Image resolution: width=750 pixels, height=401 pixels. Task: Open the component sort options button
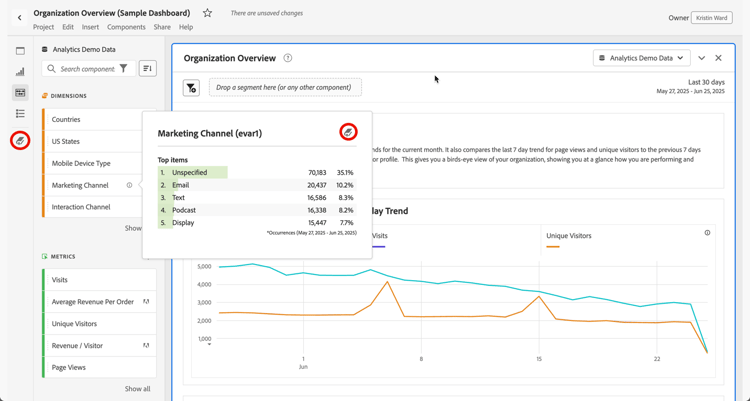coord(147,69)
